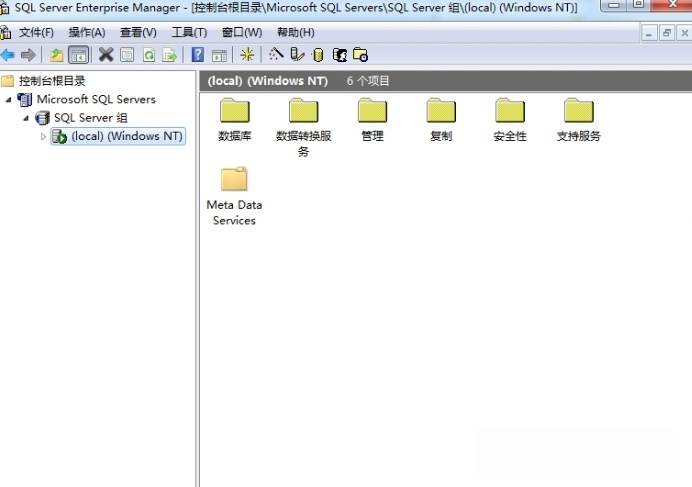
Task: Minimize the inner MDI child window
Action: [x=649, y=33]
